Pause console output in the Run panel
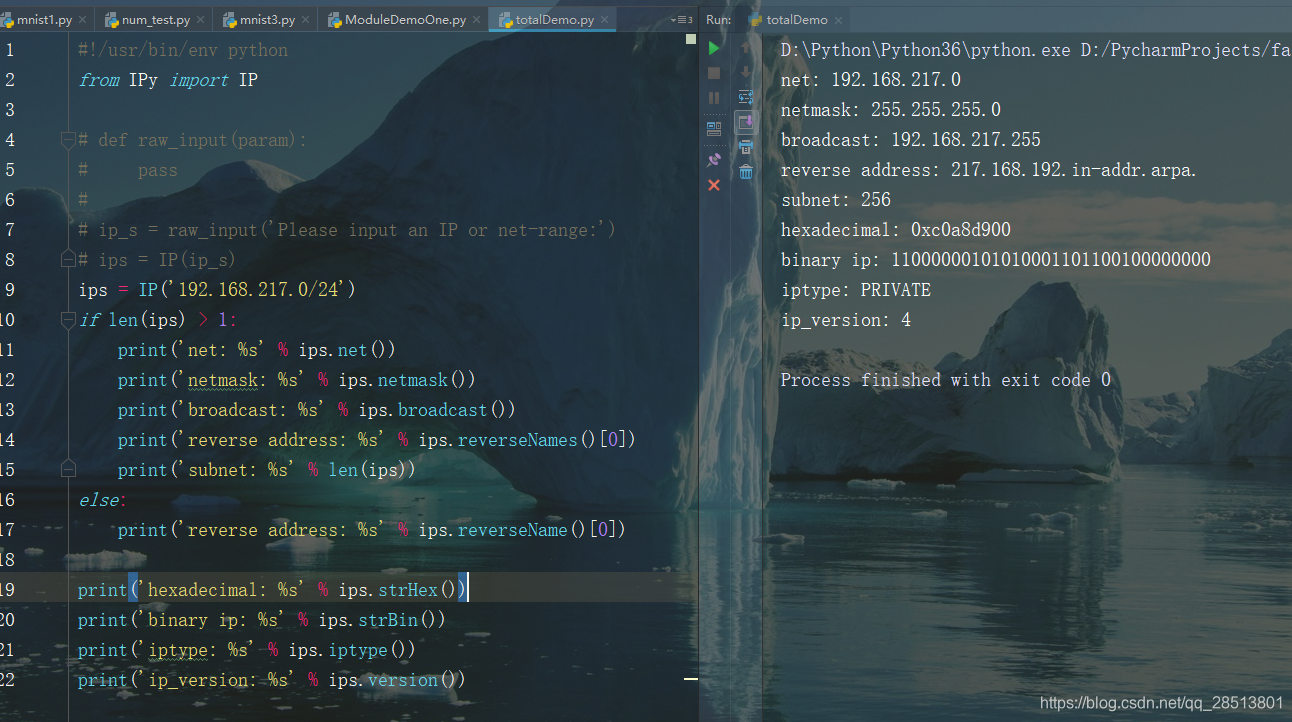 tap(714, 97)
